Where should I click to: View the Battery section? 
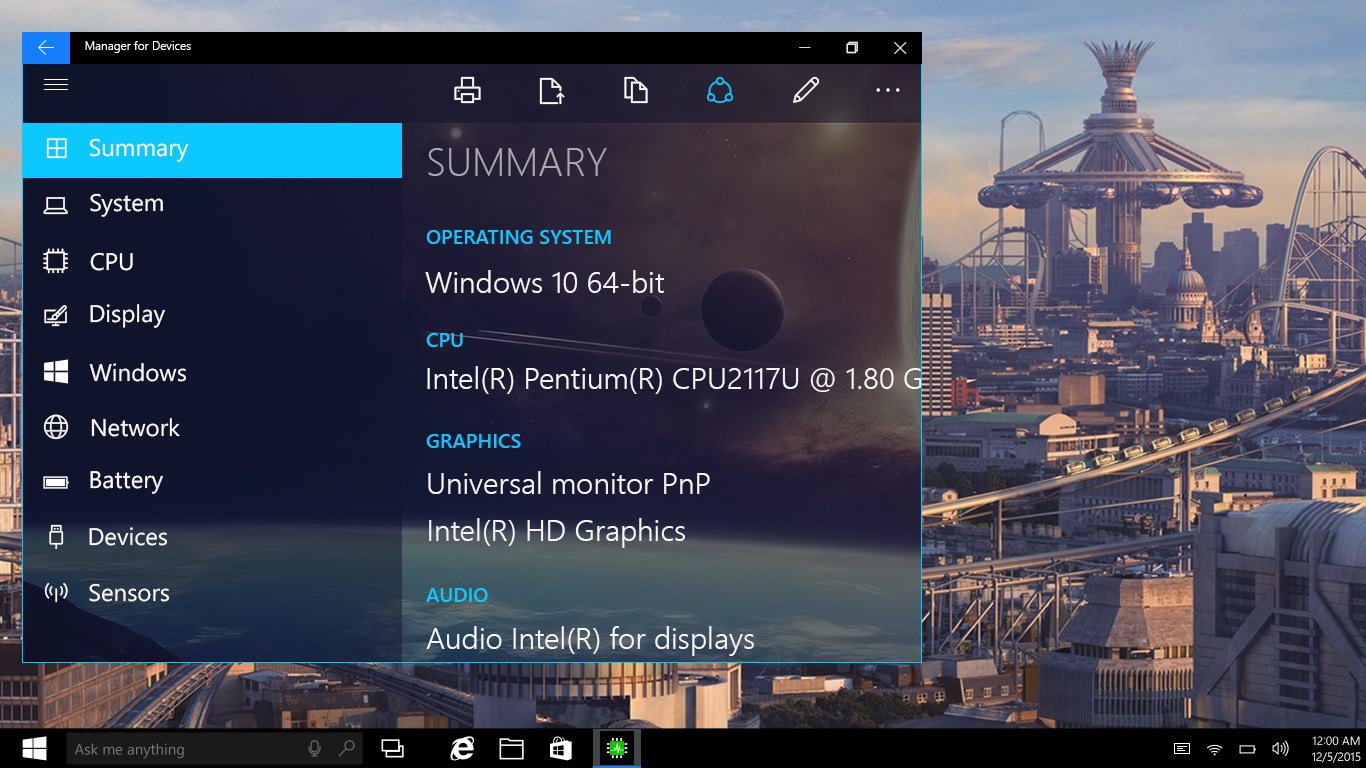click(x=212, y=481)
